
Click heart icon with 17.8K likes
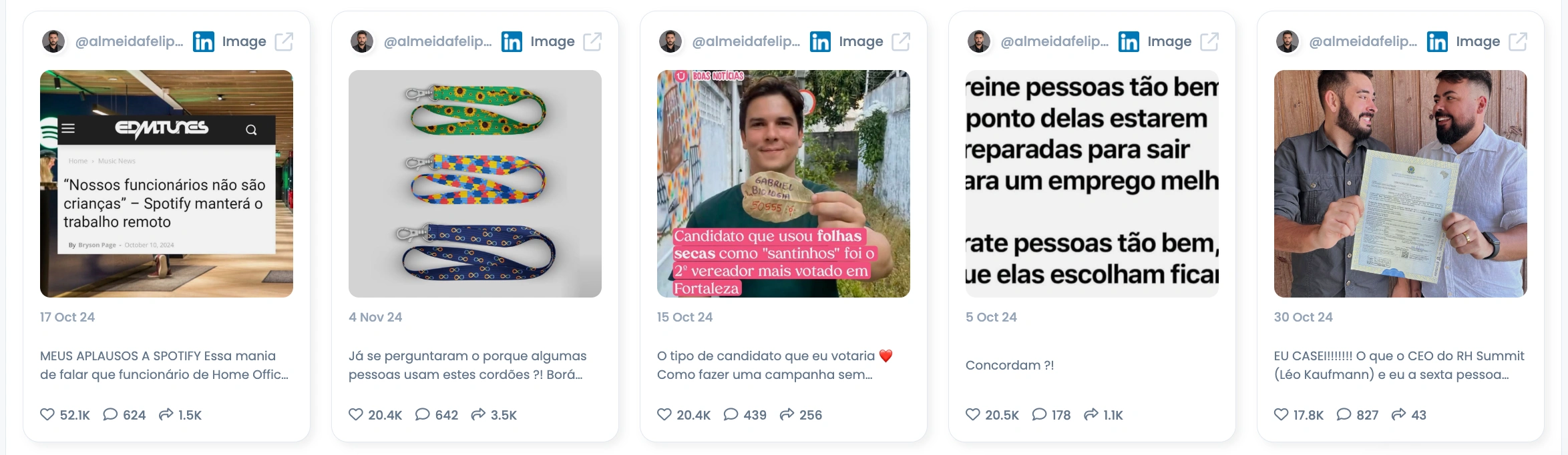pos(1282,414)
